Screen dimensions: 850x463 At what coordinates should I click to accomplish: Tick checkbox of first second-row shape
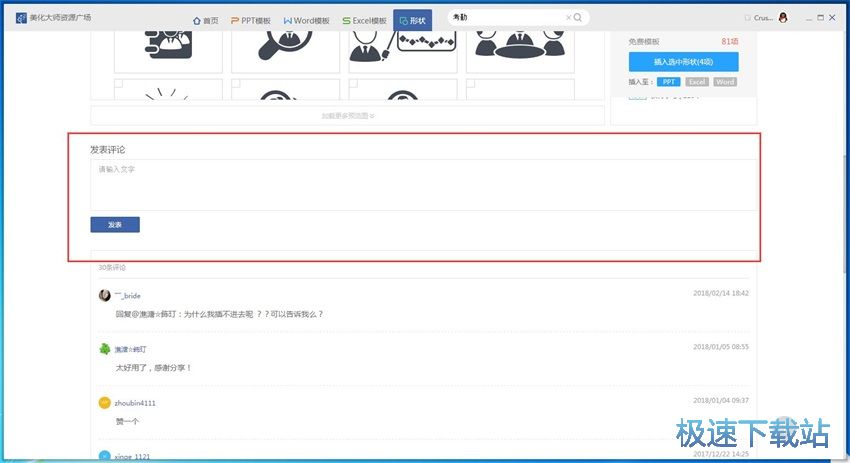pos(119,83)
